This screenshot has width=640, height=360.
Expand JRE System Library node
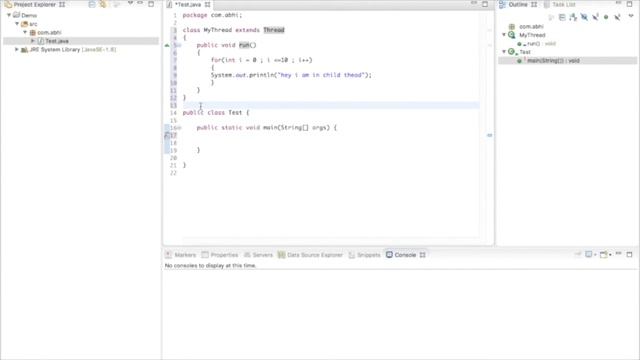click(x=17, y=49)
